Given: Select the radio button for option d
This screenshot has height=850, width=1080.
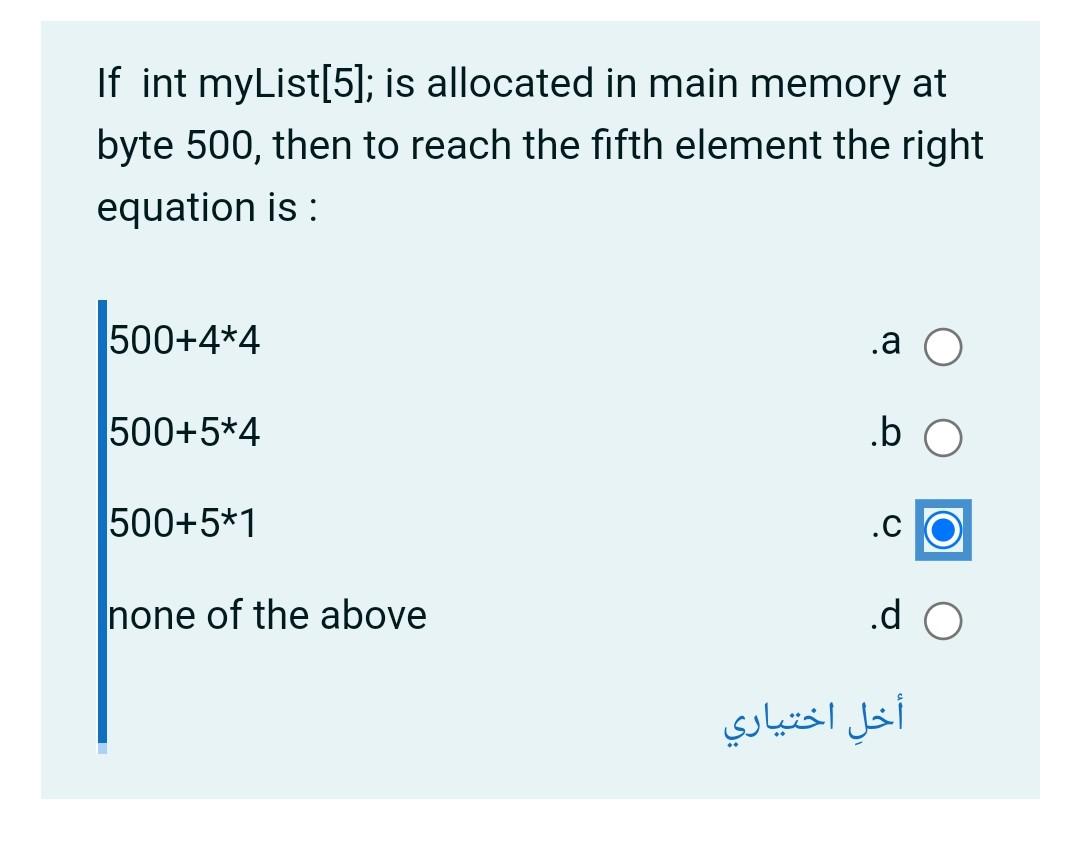Looking at the screenshot, I should (x=943, y=620).
